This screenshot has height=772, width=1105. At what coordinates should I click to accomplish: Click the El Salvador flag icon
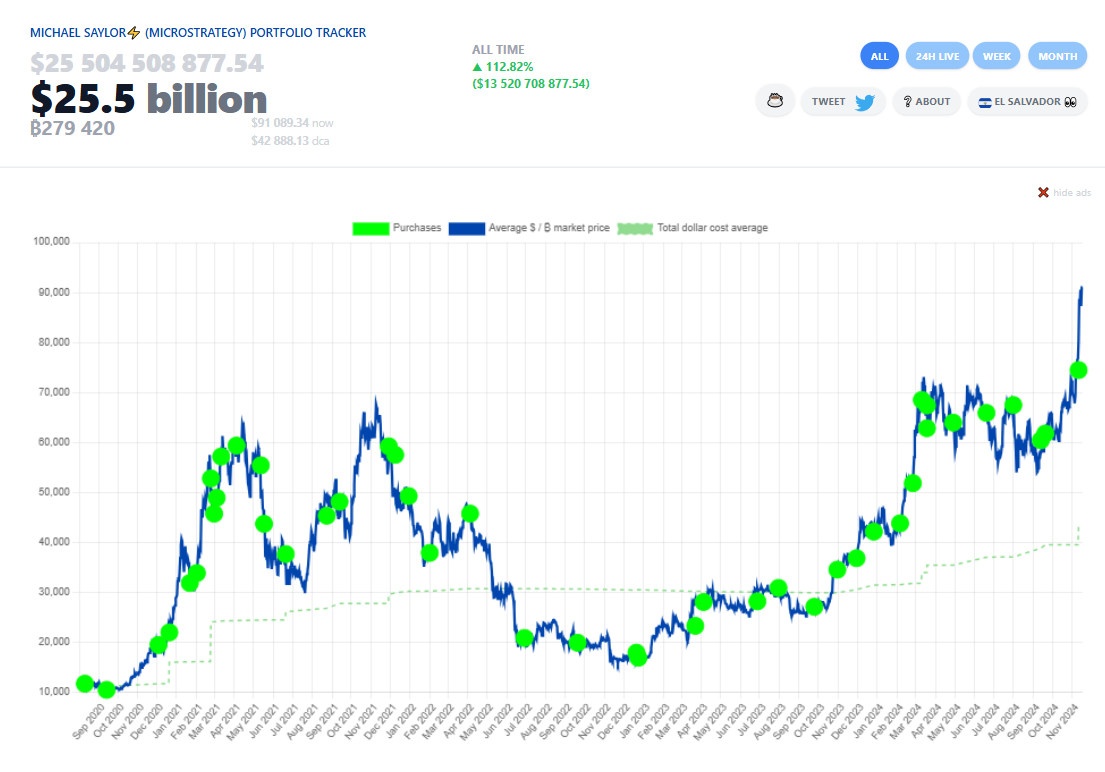click(x=985, y=101)
